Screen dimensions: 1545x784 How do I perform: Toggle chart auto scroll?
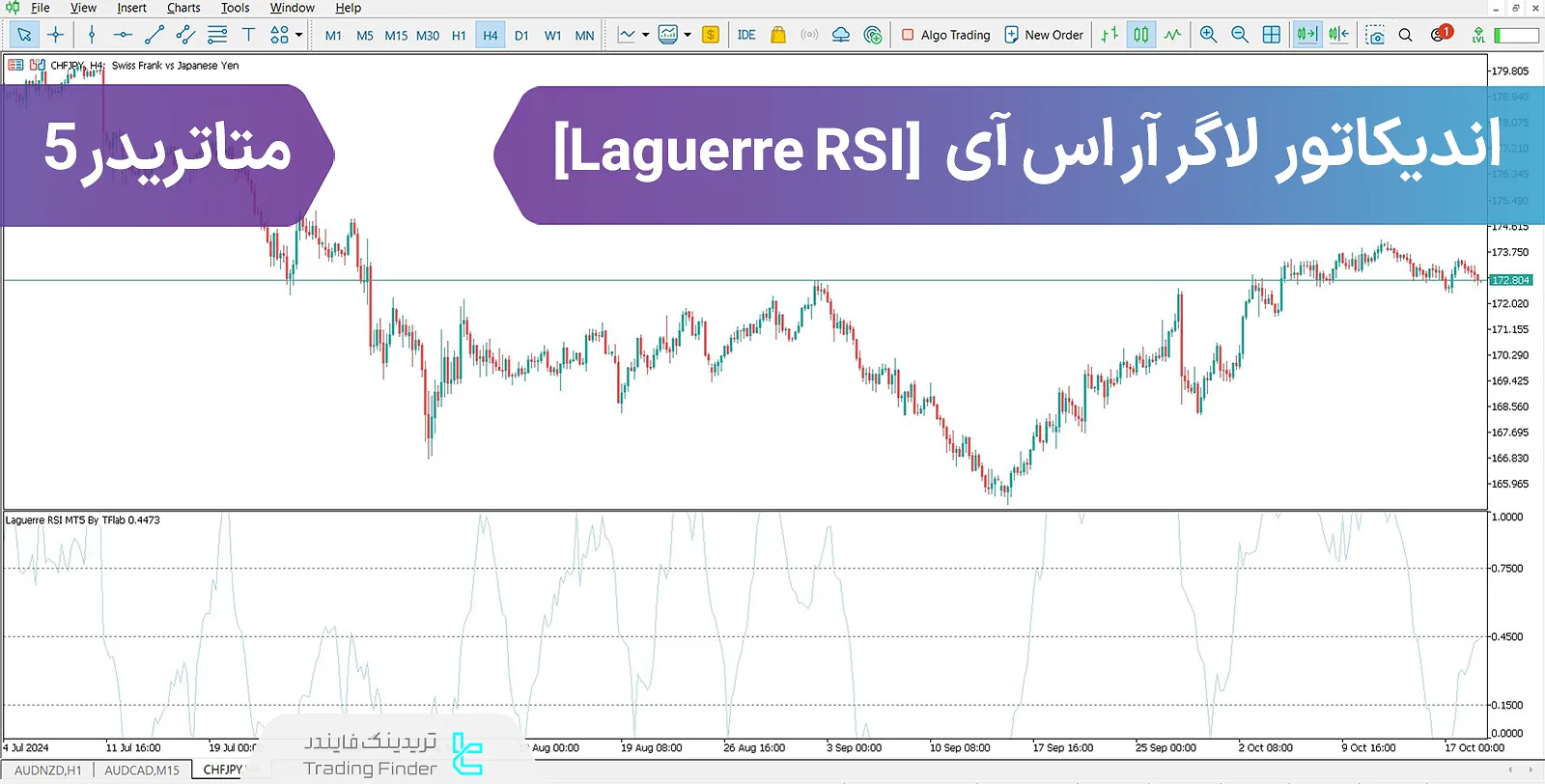pyautogui.click(x=1307, y=35)
